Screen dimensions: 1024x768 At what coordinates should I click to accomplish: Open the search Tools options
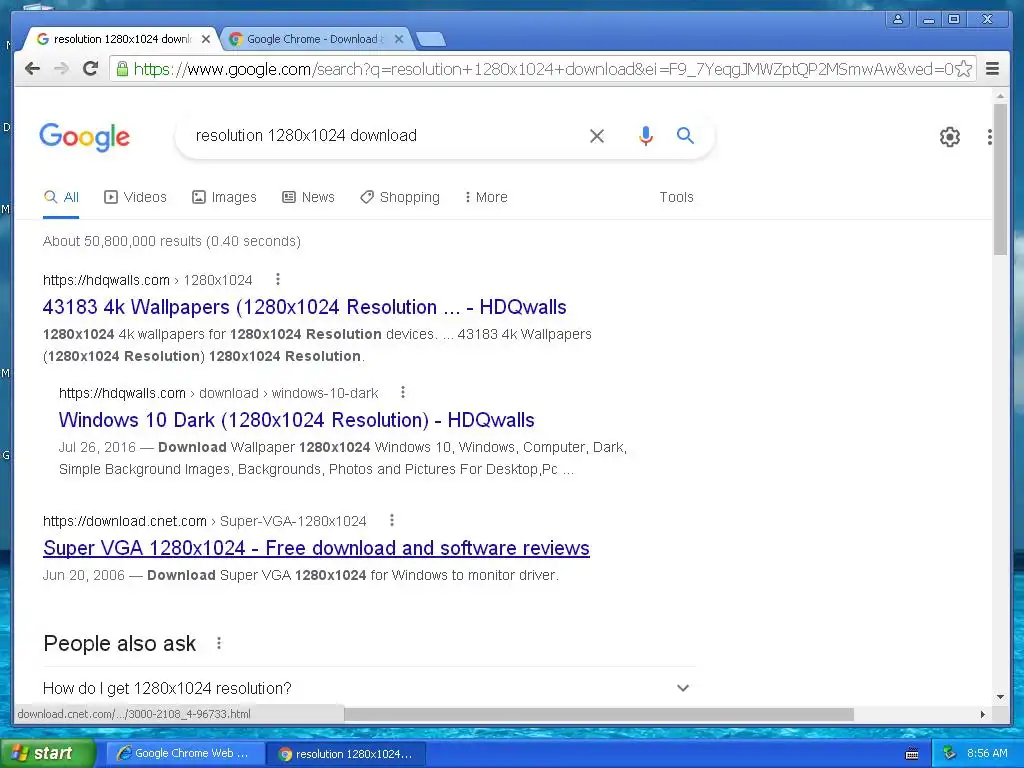(x=677, y=197)
